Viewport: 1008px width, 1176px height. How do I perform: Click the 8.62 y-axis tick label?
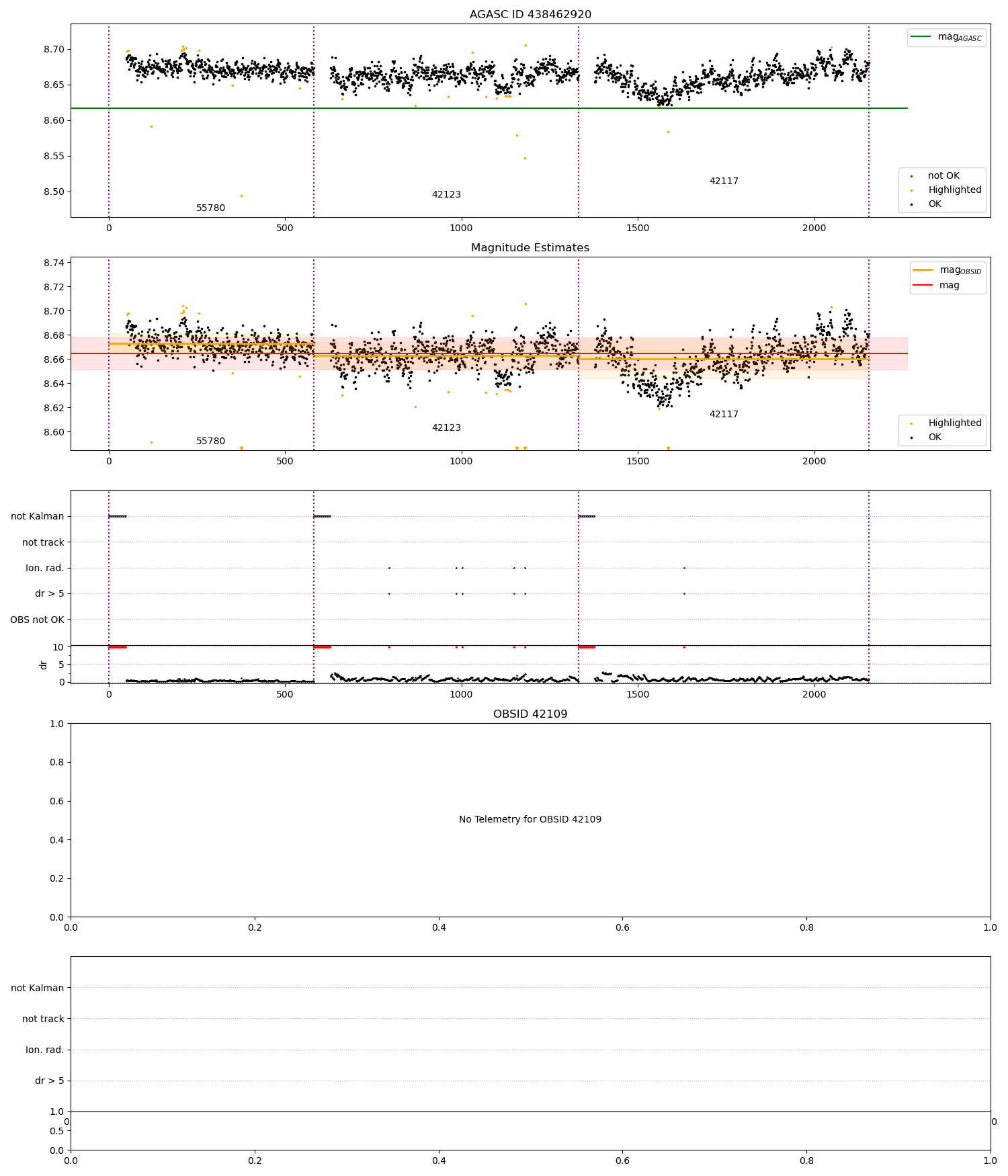(54, 408)
